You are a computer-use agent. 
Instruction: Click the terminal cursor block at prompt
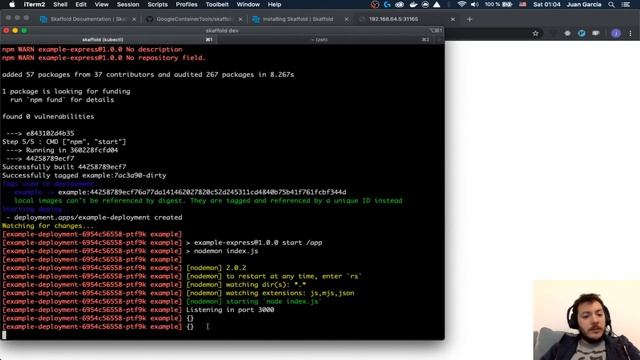tap(4, 335)
